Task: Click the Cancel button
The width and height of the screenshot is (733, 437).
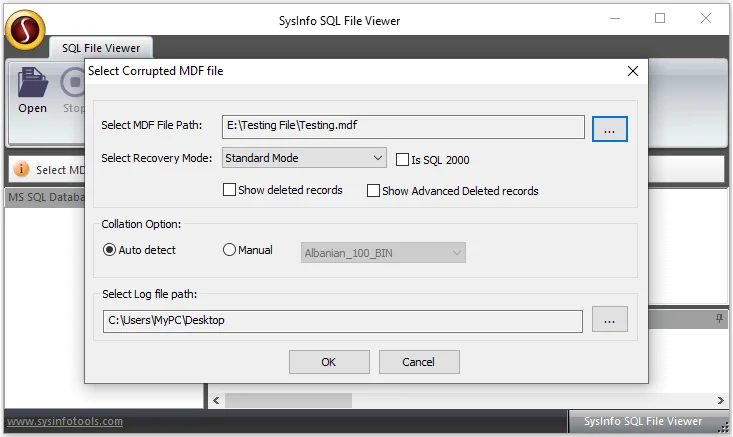Action: tap(419, 362)
